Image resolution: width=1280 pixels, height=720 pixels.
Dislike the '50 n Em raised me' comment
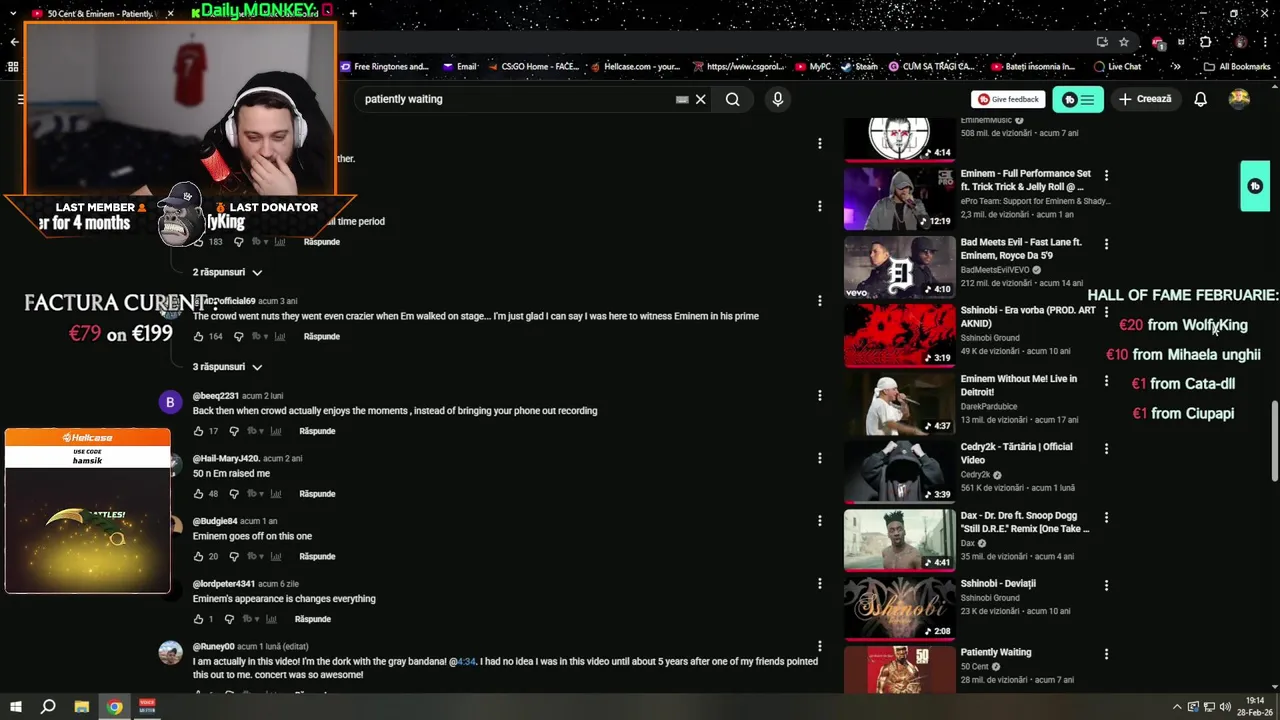(x=234, y=494)
